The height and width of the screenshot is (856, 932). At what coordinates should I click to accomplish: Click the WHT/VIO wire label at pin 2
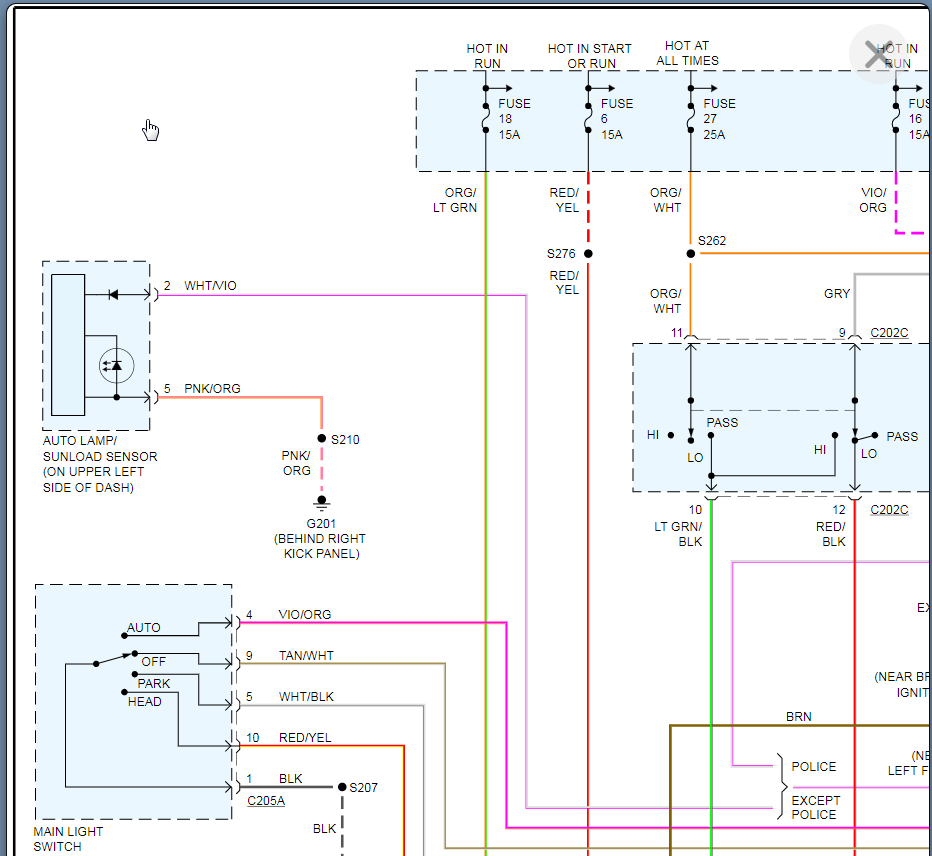point(211,286)
